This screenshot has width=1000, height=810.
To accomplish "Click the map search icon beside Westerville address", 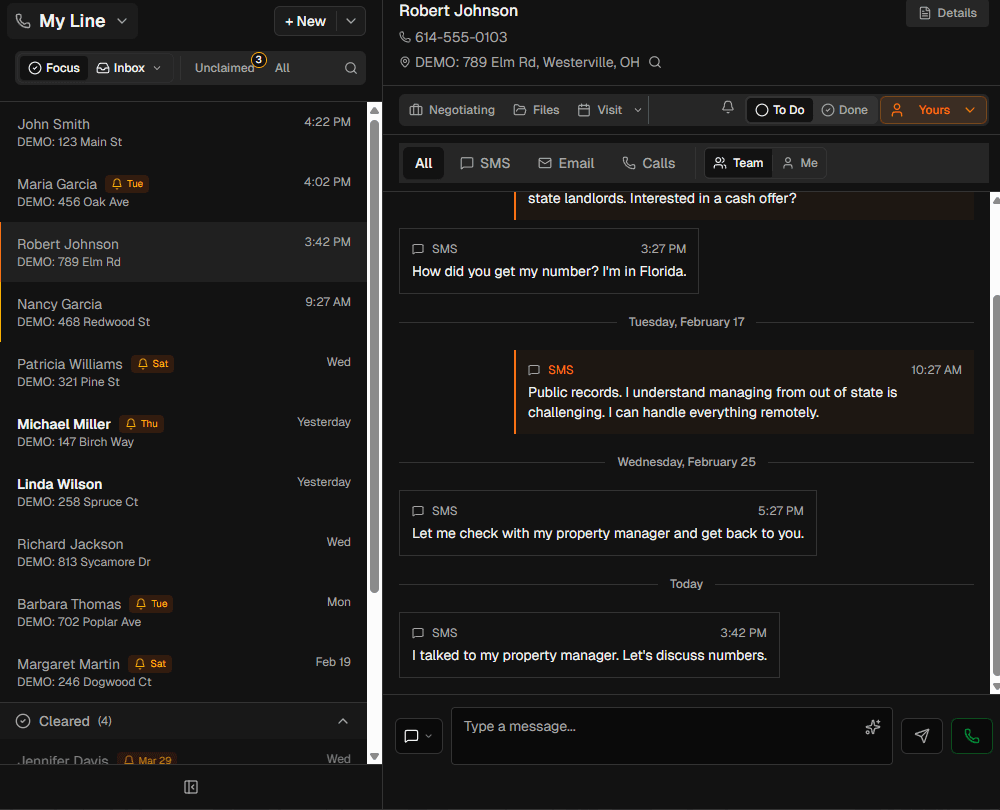I will (x=655, y=63).
